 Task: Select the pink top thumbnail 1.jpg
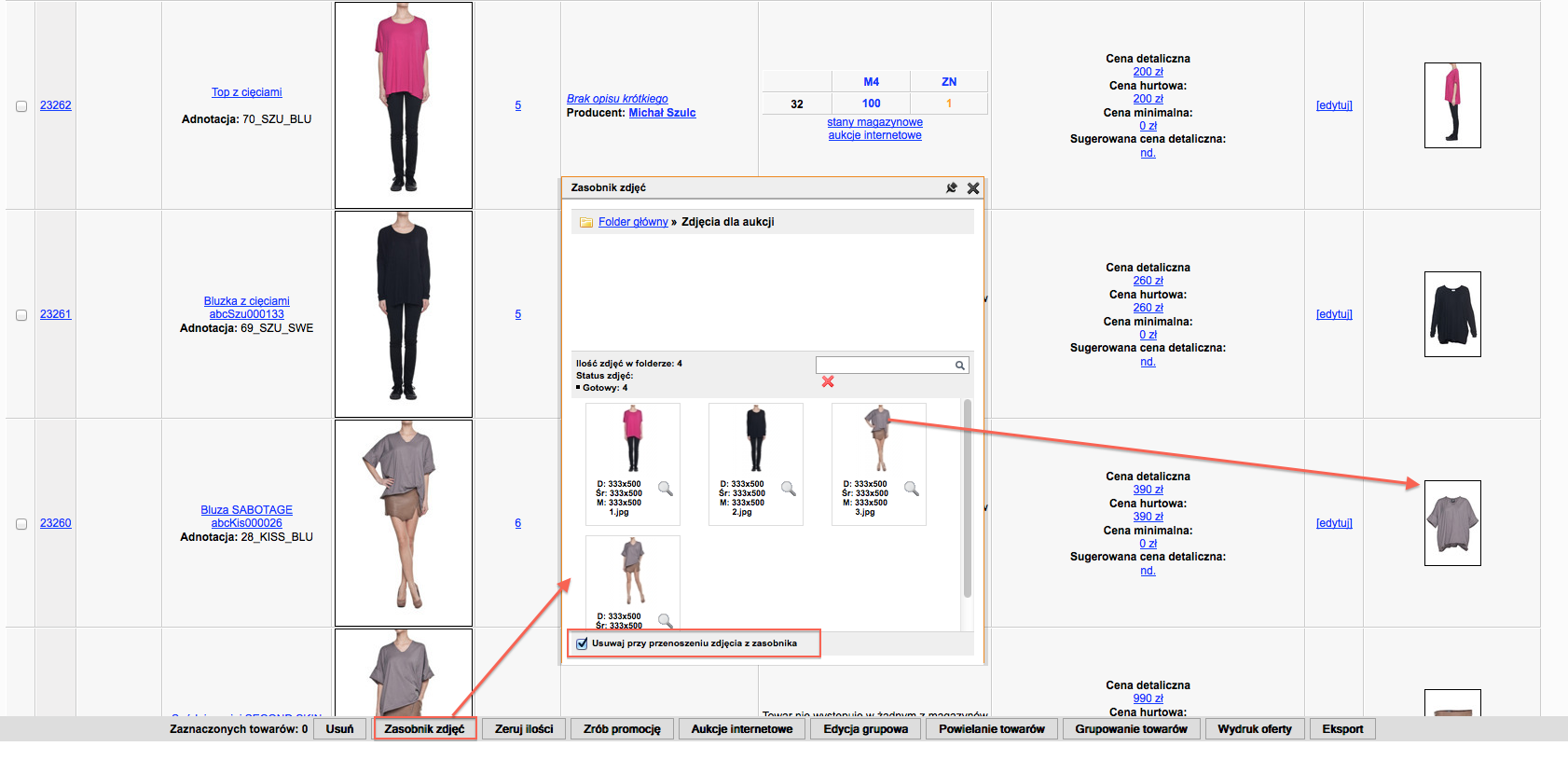click(x=633, y=439)
